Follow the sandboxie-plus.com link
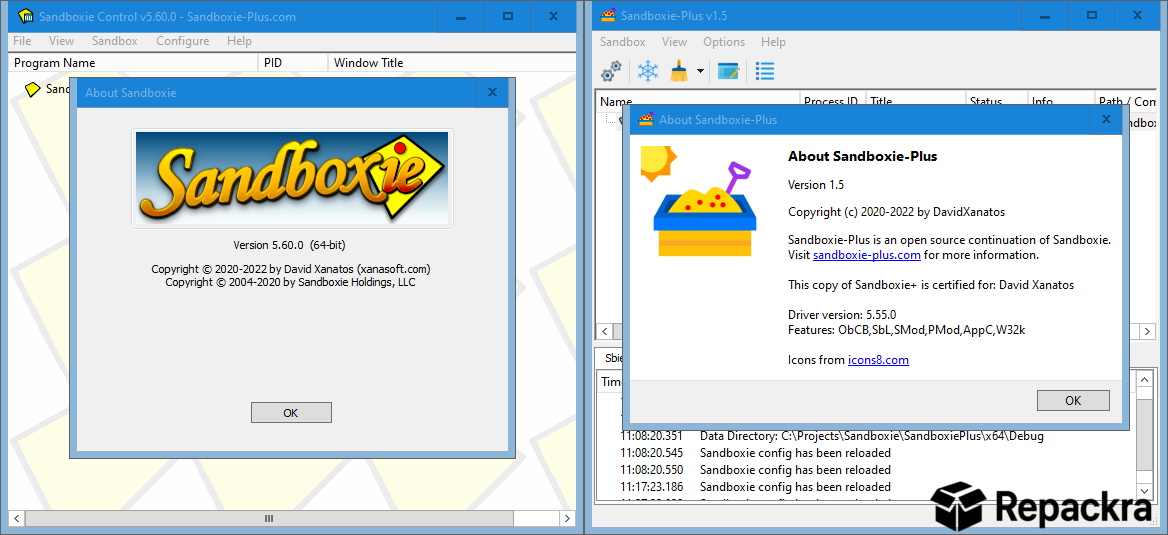Screen dimensions: 1168x535 pos(867,255)
